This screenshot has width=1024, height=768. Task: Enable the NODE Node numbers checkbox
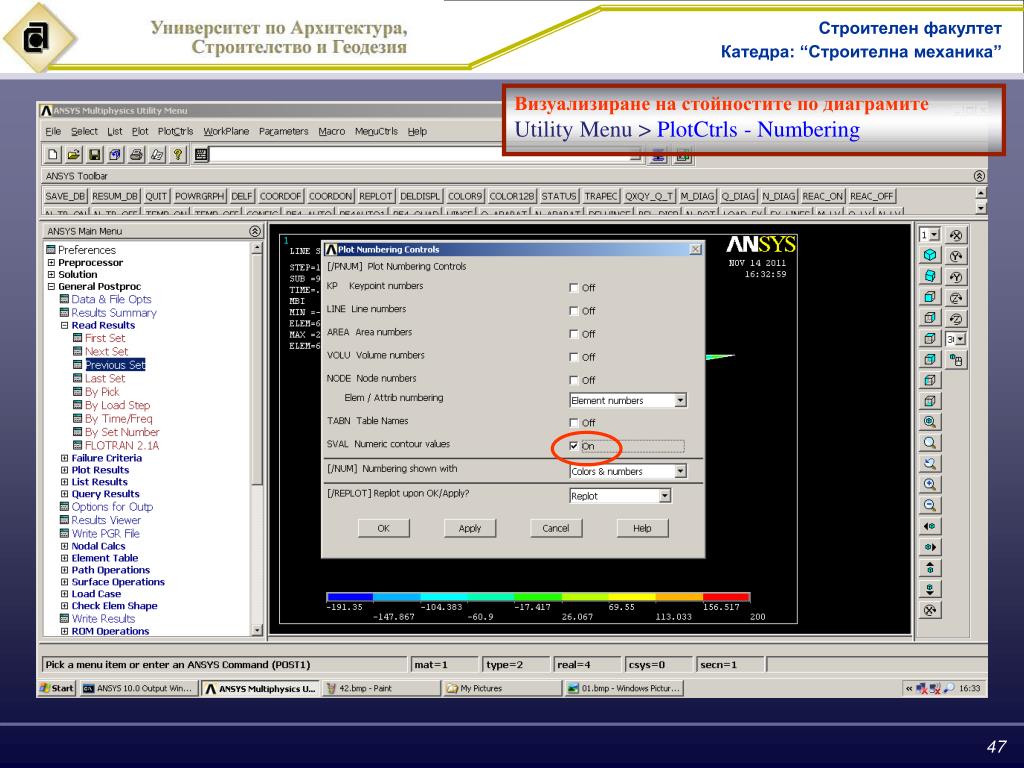pyautogui.click(x=573, y=380)
